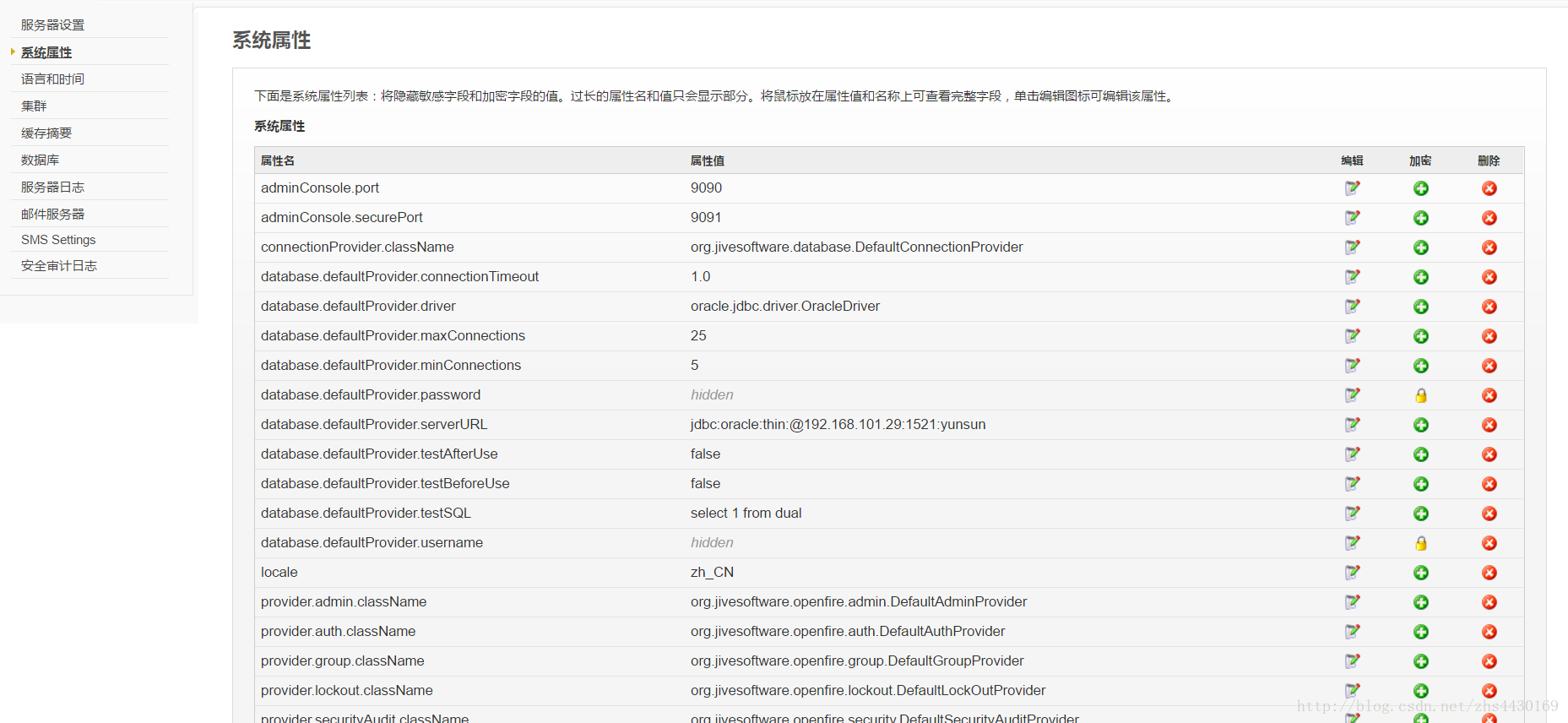
Task: Select 系统属性 in the sidebar
Action: pos(46,52)
